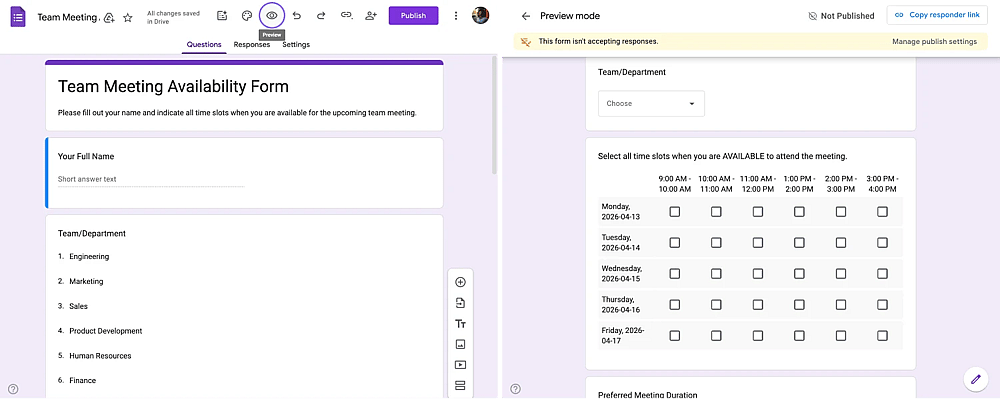The width and height of the screenshot is (1000, 399).
Task: Undo the last change
Action: [x=297, y=16]
